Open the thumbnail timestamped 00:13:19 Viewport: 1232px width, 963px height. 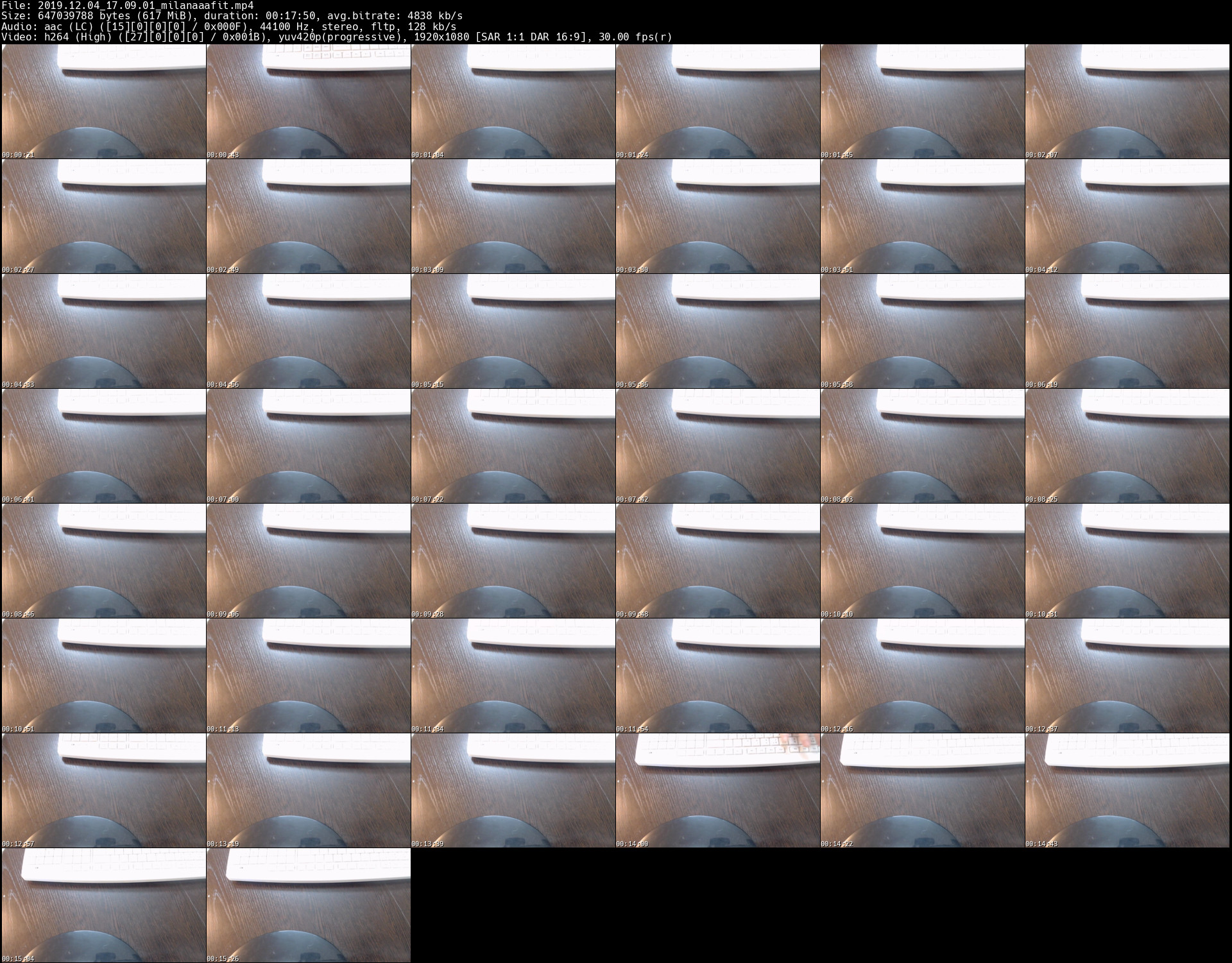click(x=308, y=790)
